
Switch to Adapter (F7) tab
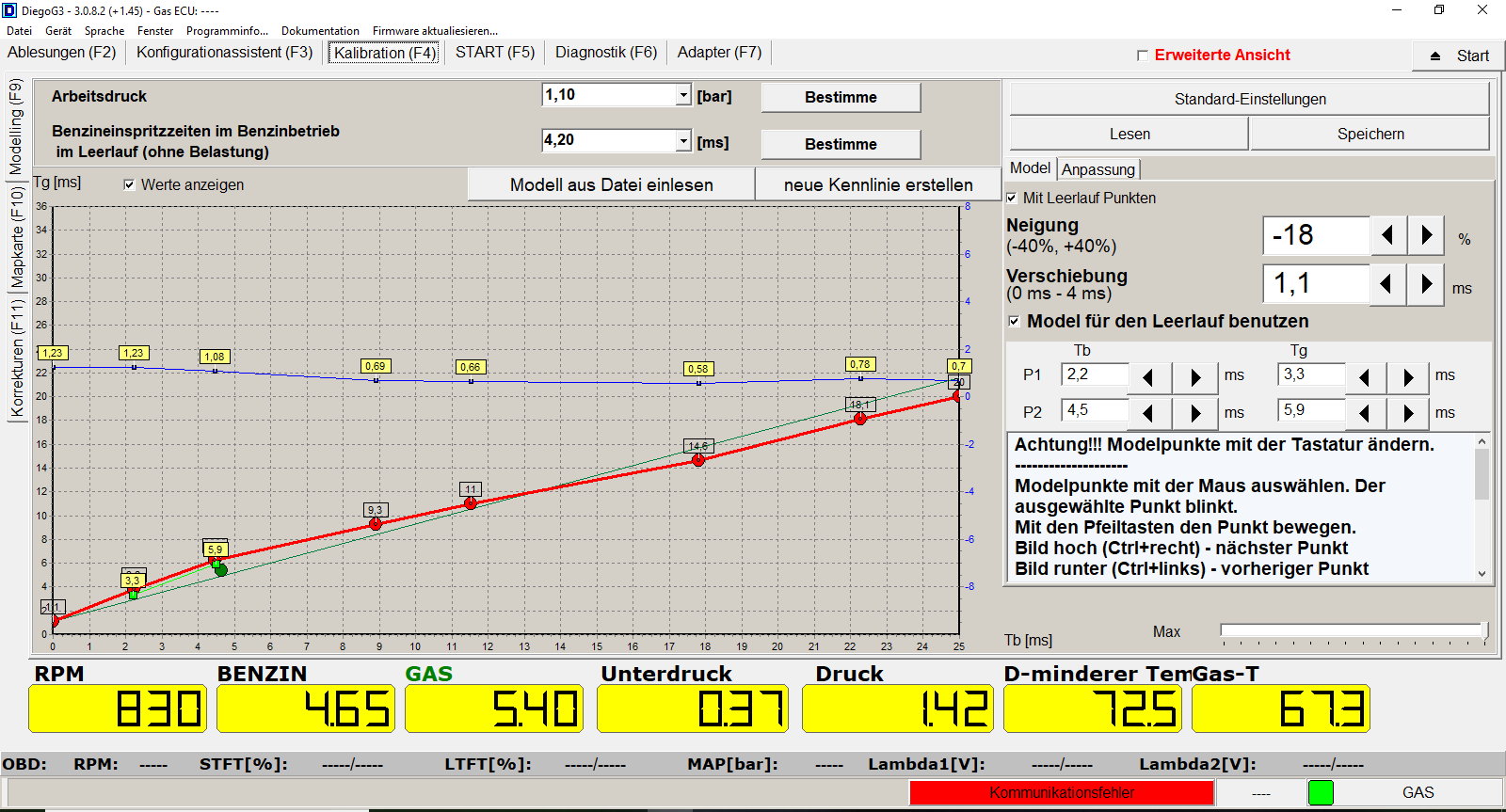[720, 53]
